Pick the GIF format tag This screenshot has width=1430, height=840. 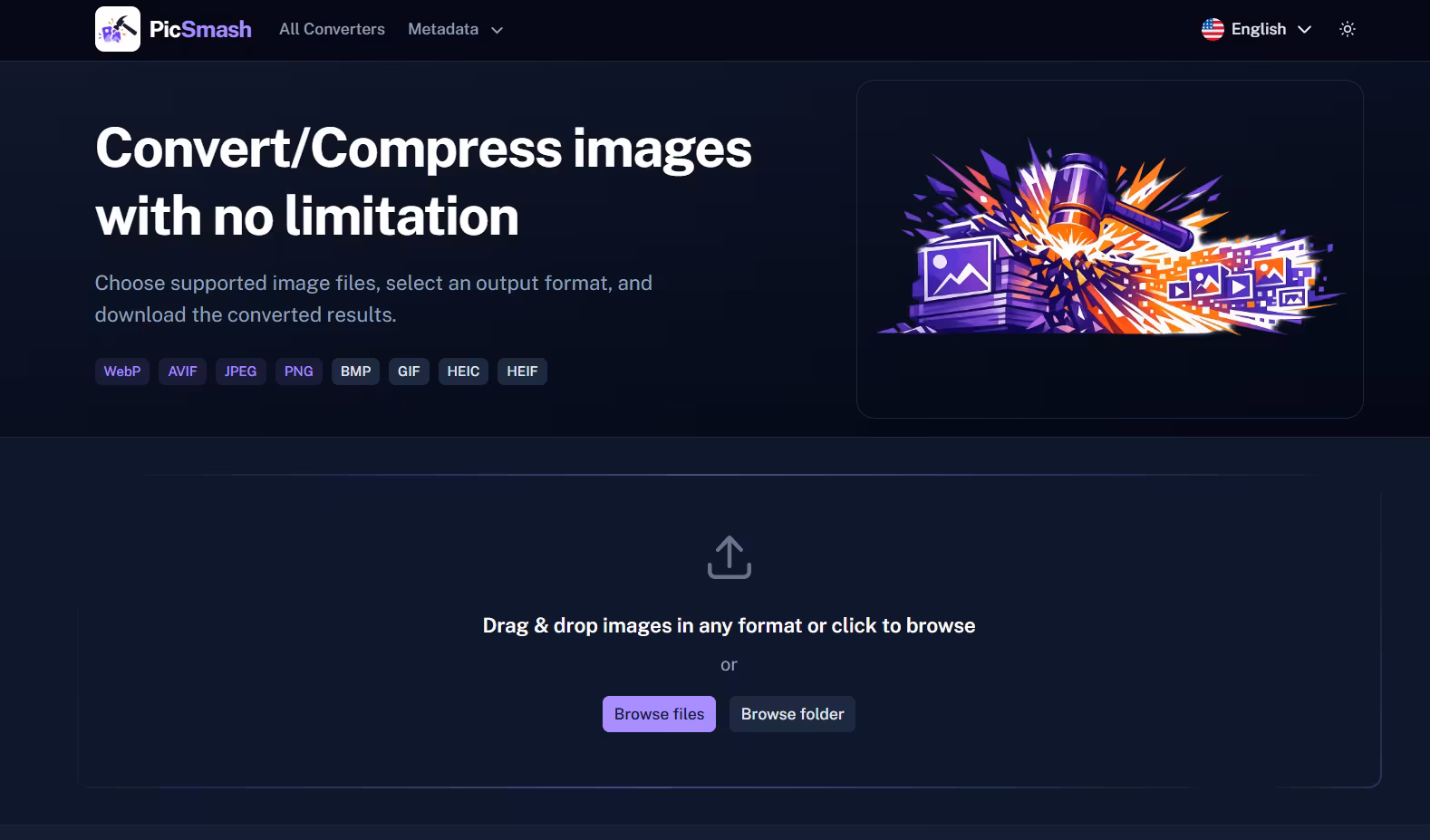[x=409, y=372]
